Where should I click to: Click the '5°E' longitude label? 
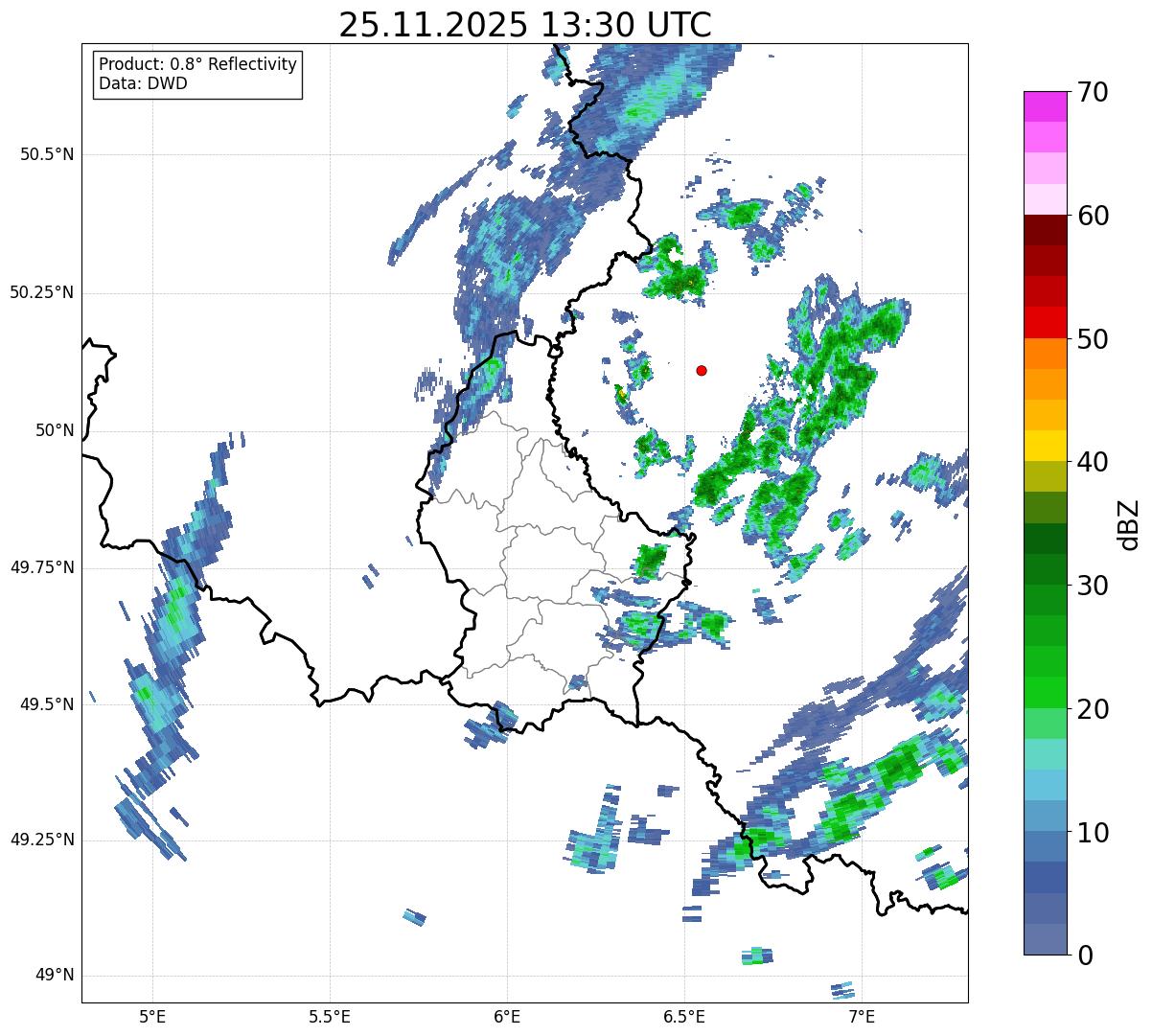tap(152, 1016)
